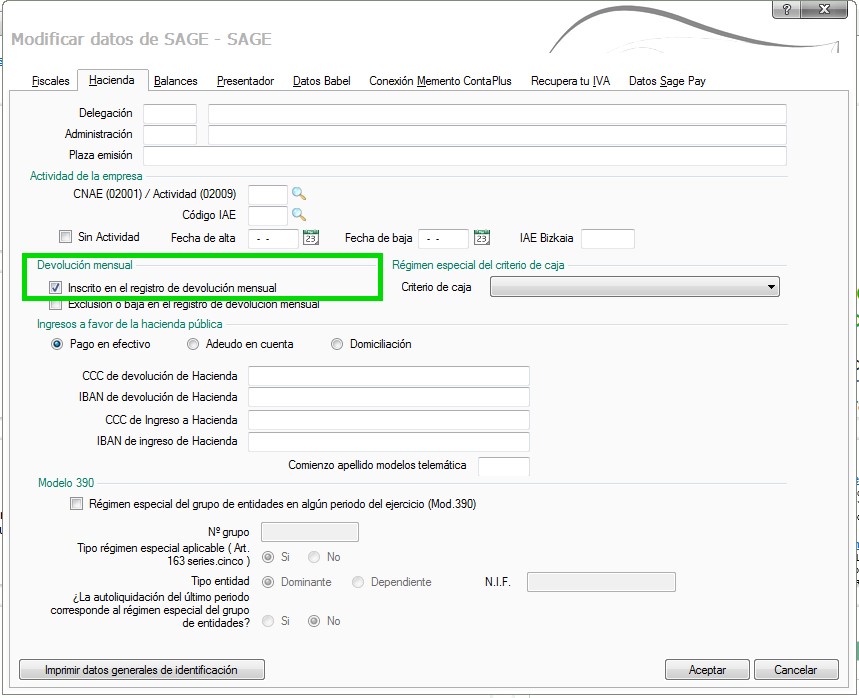Focus the IBAN de devolución de Hacienda field
859x698 pixels.
point(389,397)
